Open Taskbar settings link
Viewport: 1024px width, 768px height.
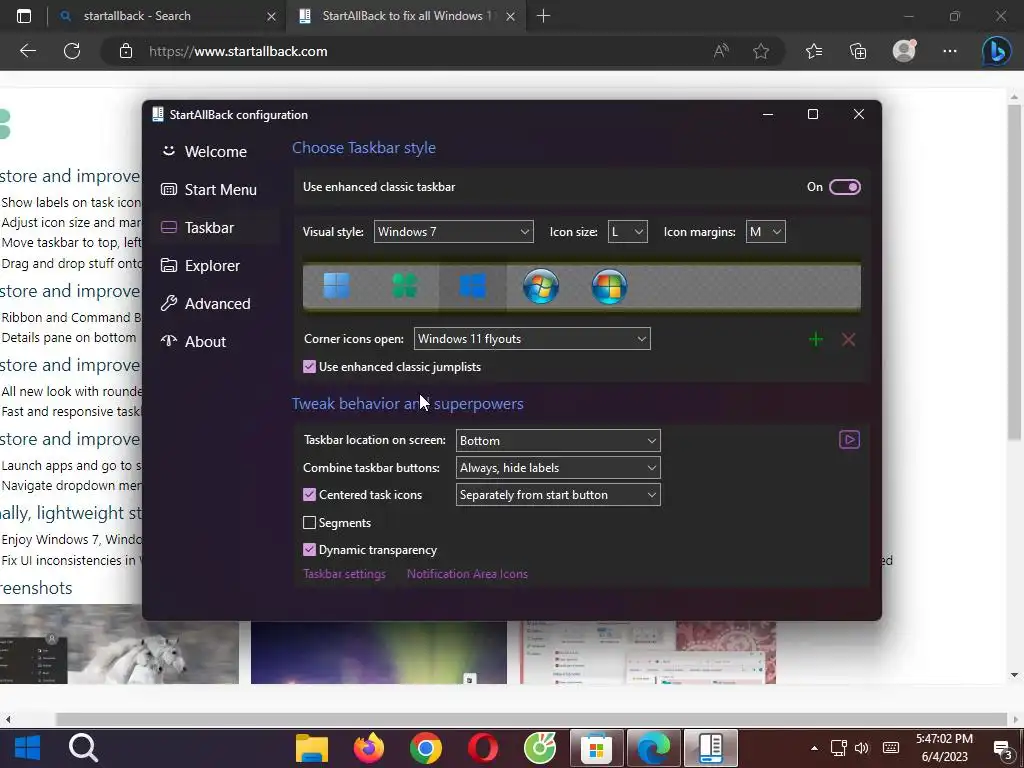(344, 573)
